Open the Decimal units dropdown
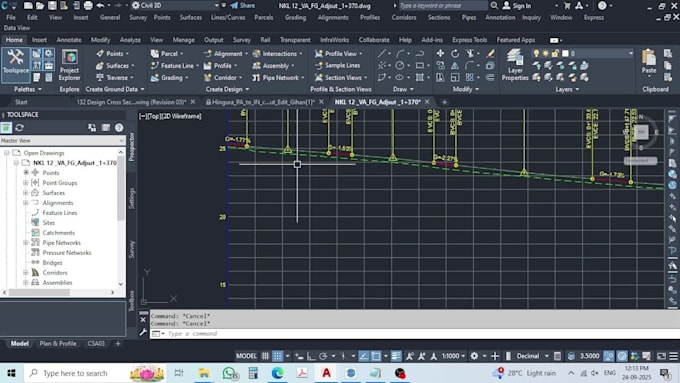 point(533,356)
